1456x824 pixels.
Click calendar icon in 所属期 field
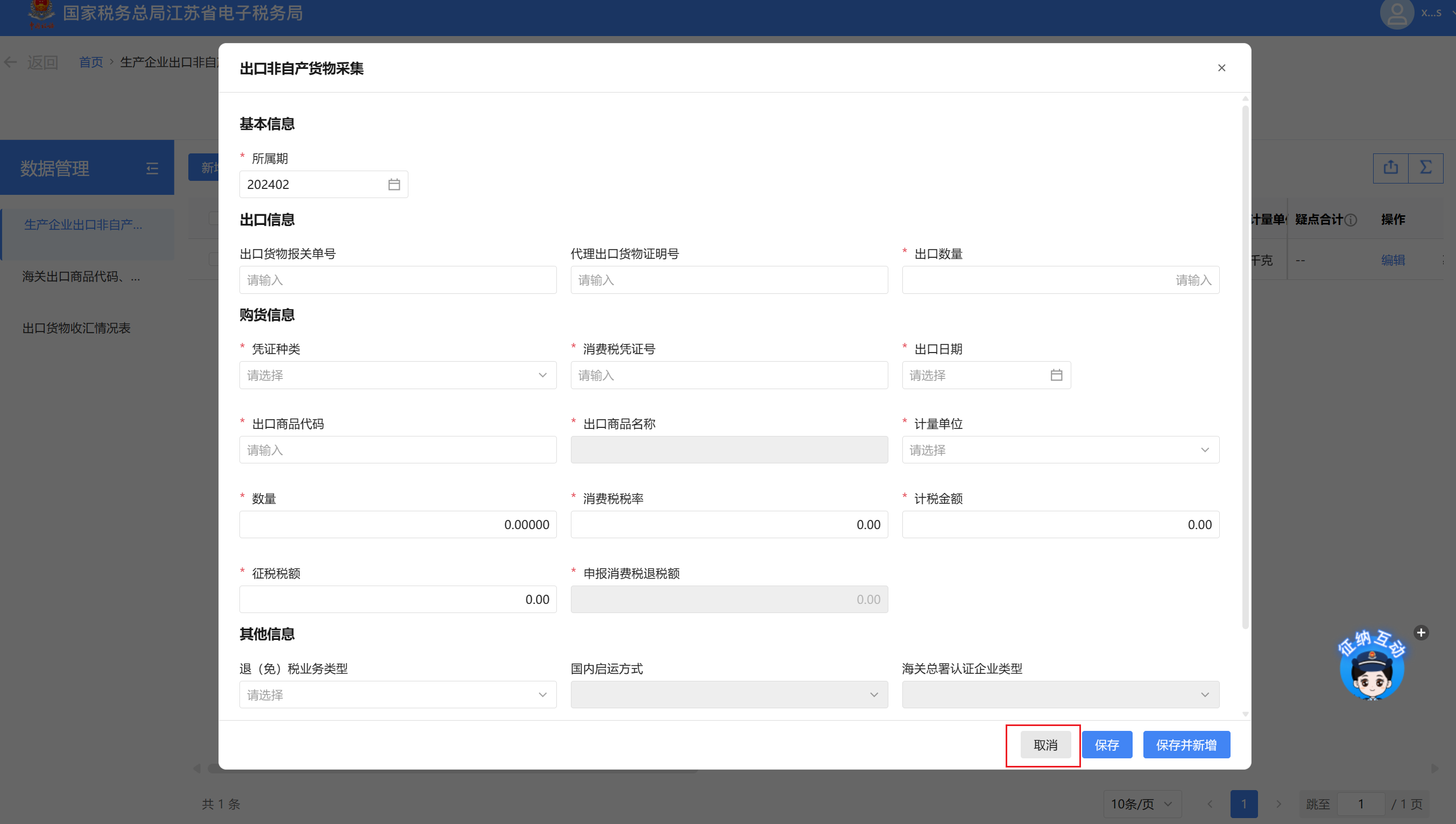pyautogui.click(x=394, y=185)
